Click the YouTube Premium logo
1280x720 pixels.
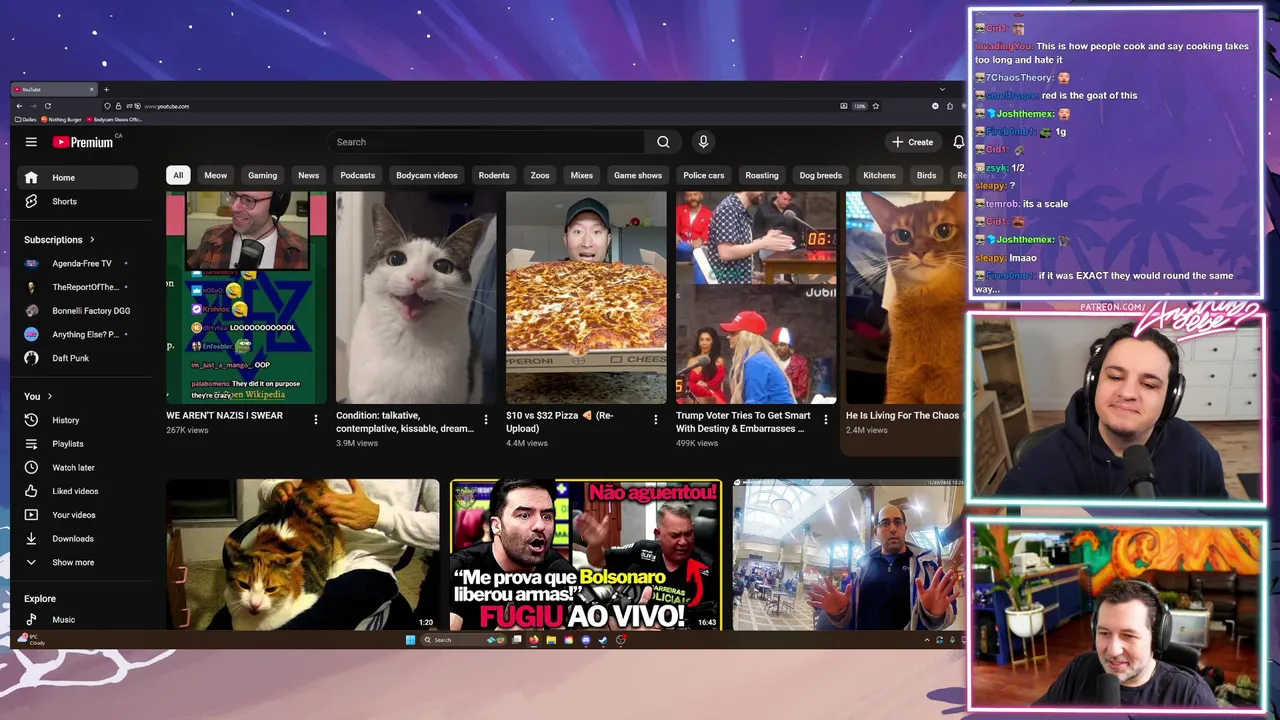(83, 142)
